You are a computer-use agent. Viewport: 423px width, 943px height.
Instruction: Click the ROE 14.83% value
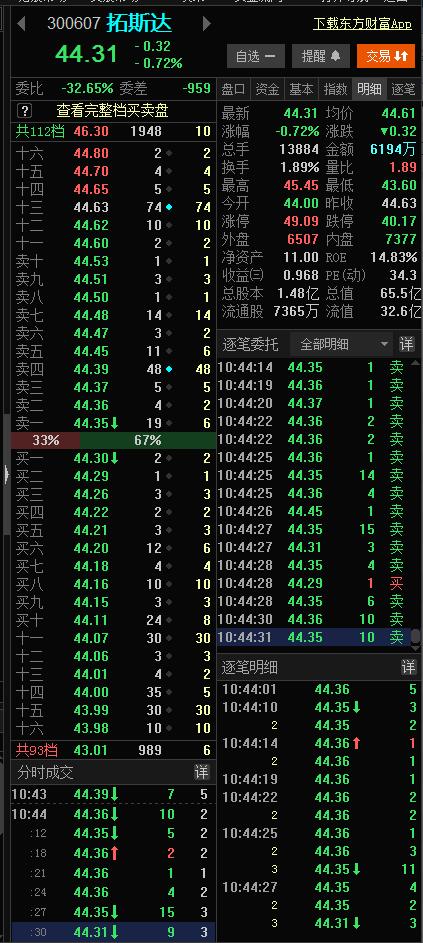[394, 257]
